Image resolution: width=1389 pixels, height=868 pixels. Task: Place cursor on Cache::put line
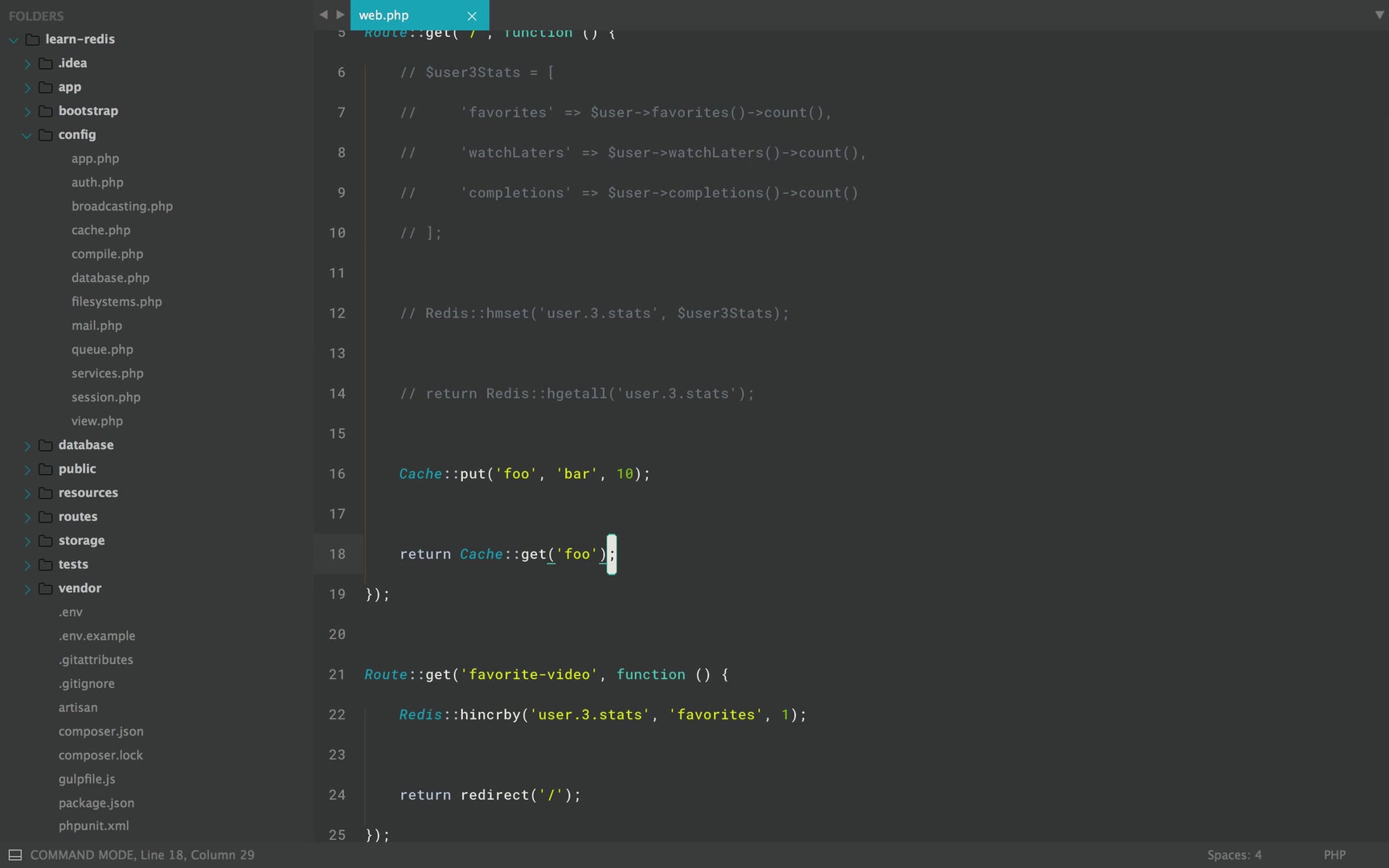(524, 474)
